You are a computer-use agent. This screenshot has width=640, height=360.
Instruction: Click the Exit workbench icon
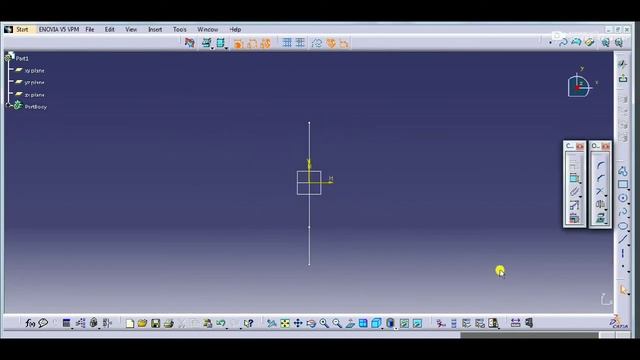click(x=623, y=78)
